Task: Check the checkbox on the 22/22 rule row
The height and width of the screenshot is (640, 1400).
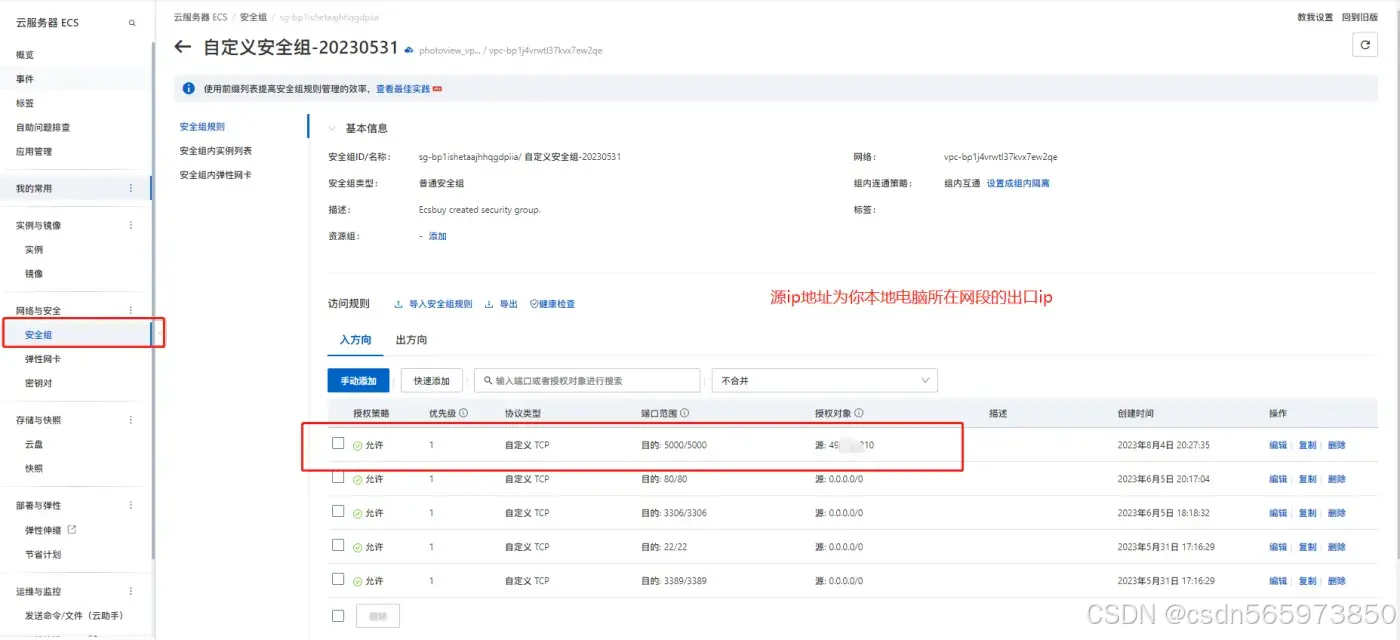Action: click(x=338, y=546)
